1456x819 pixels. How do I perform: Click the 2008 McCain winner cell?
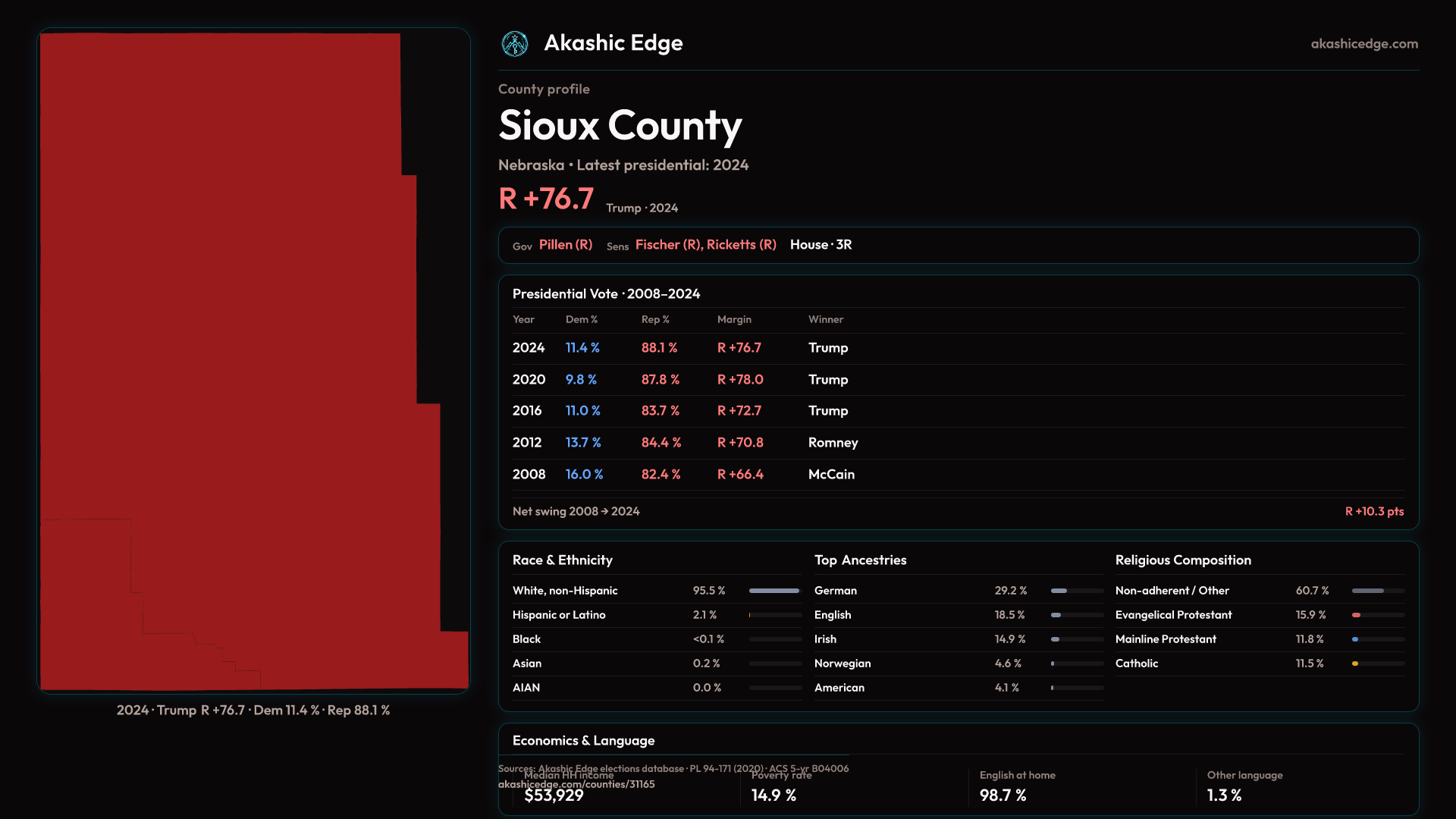point(831,475)
